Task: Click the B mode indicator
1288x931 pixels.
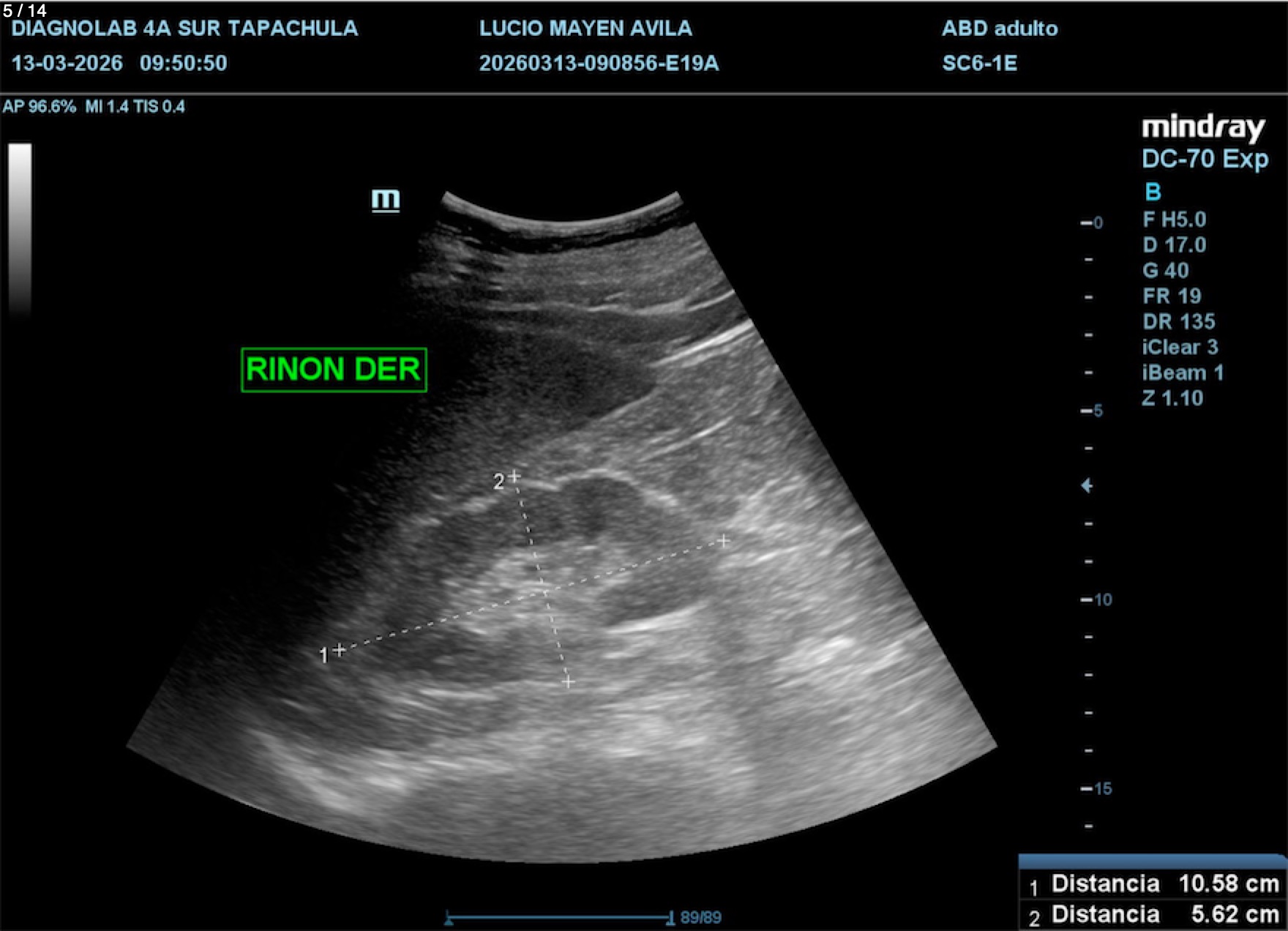Action: coord(1153,192)
